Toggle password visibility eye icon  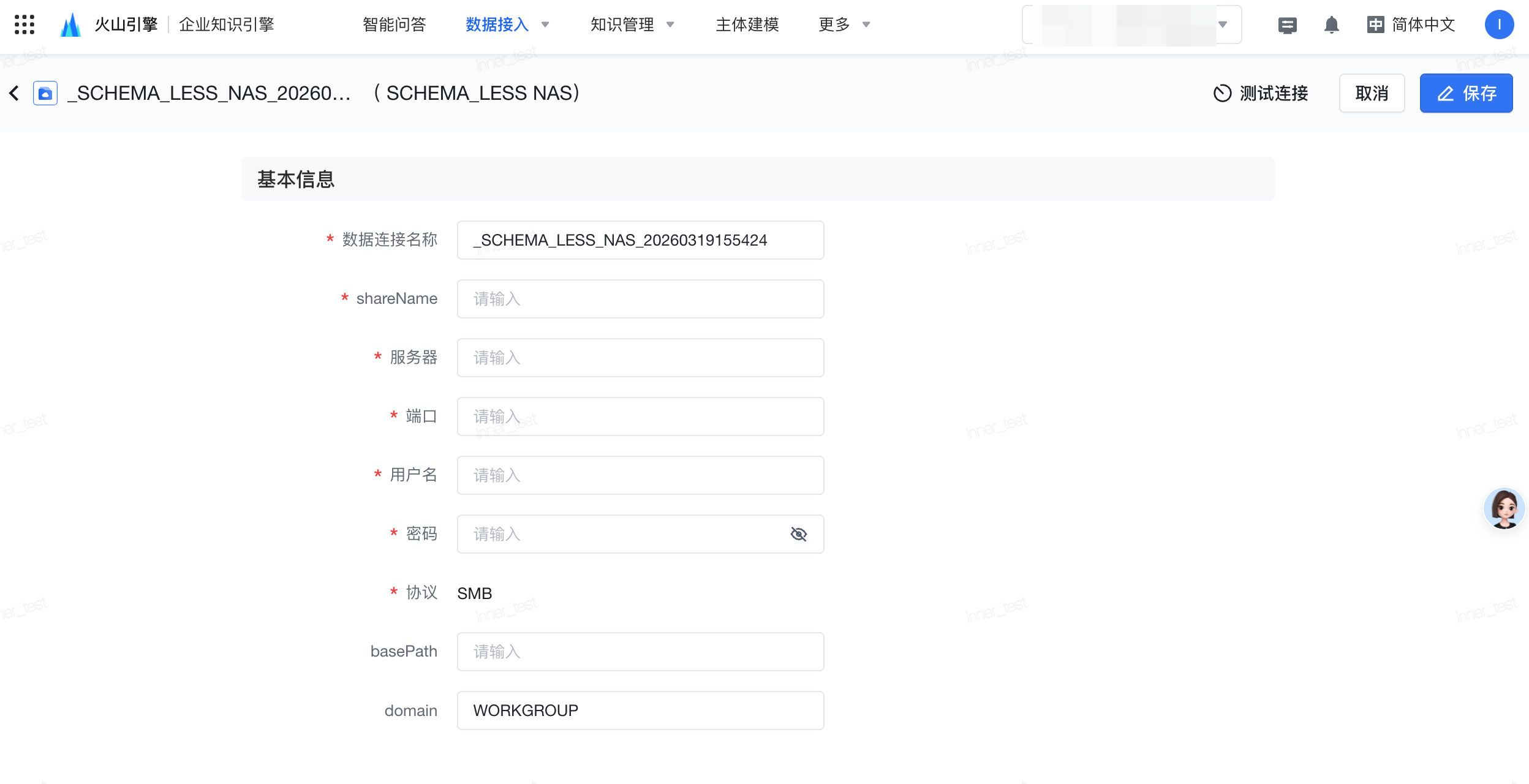click(798, 534)
